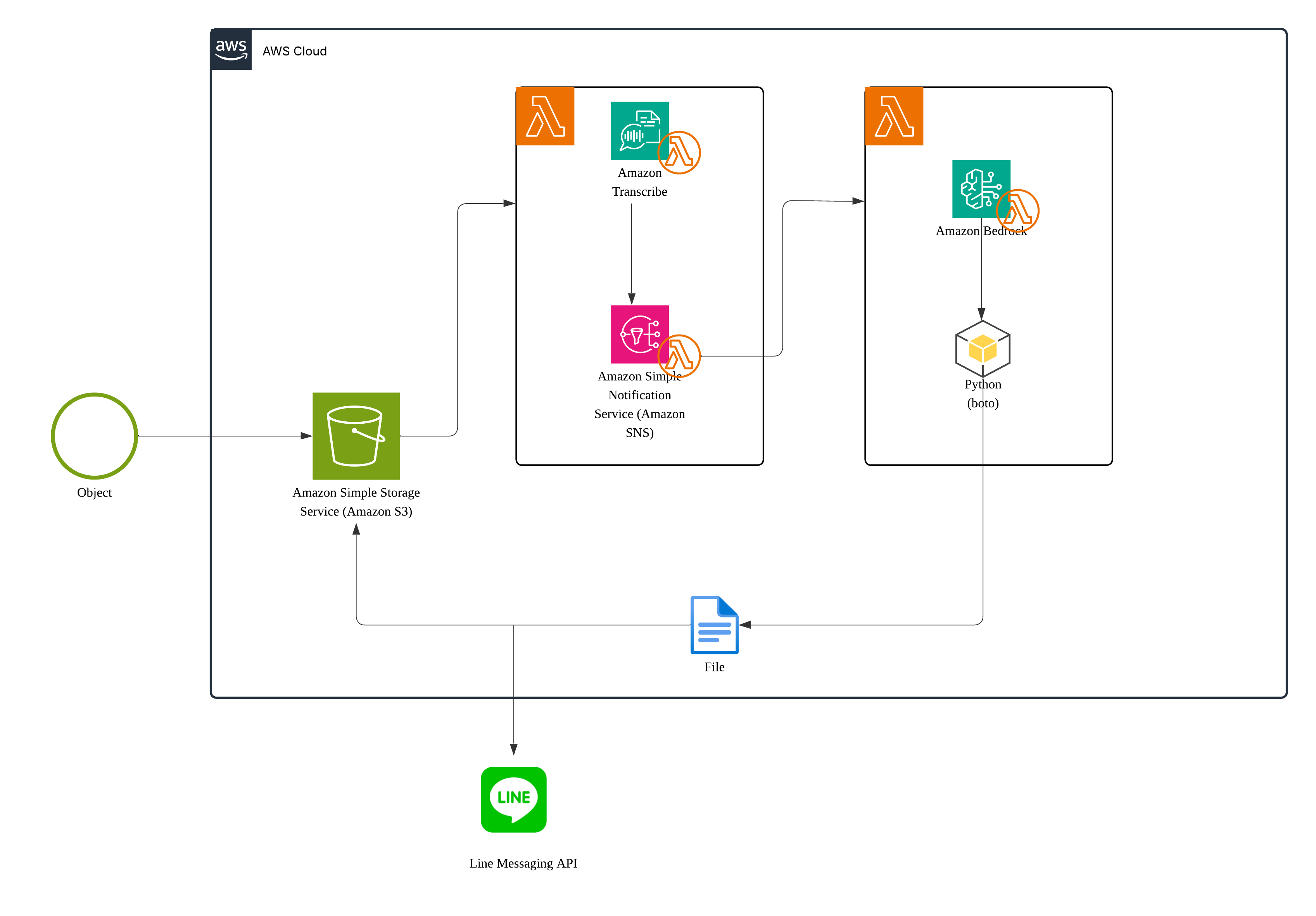This screenshot has height=916, width=1316.
Task: Click the AWS Cloud label
Action: [295, 51]
